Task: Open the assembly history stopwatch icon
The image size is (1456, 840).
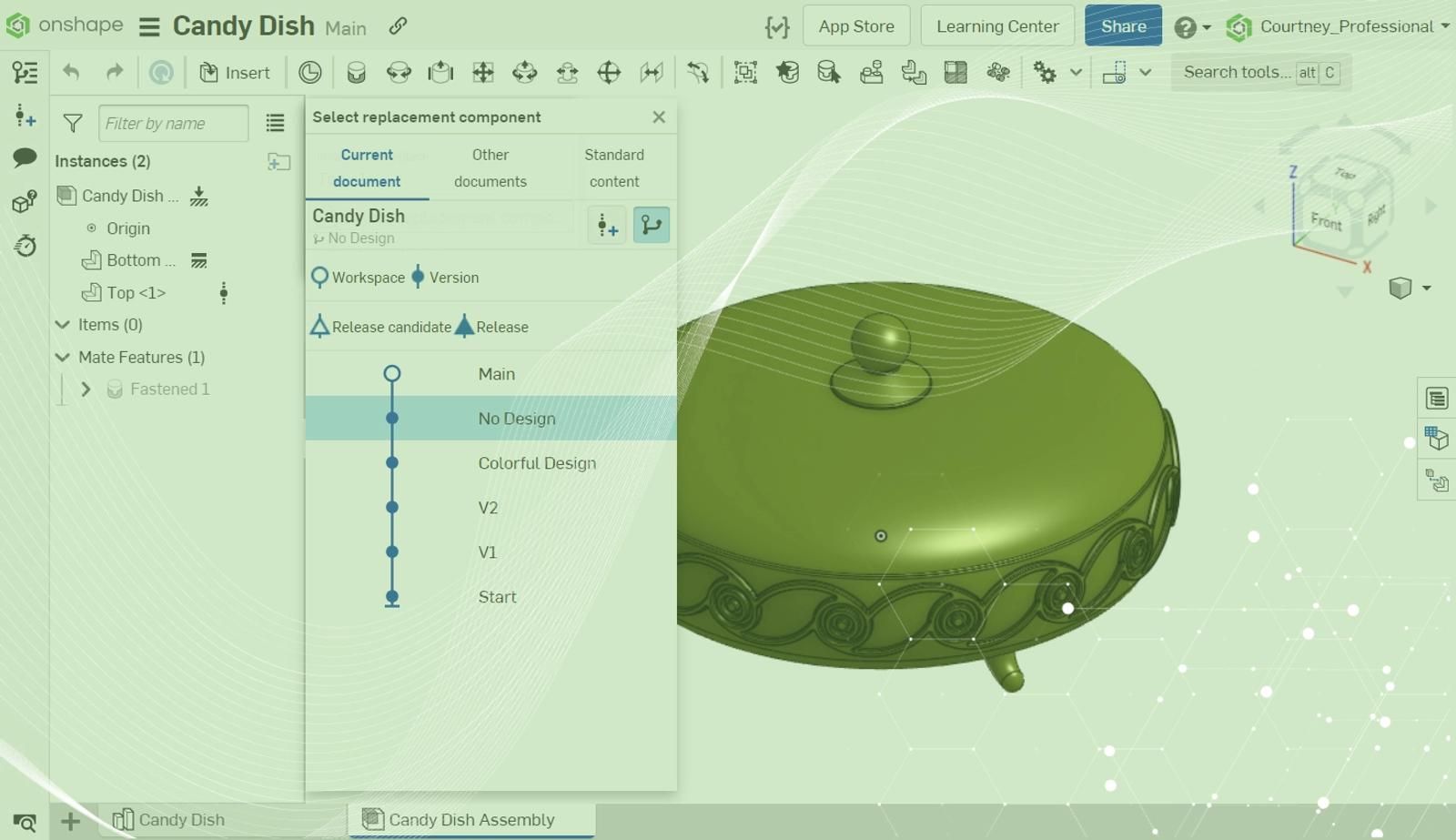Action: 25,245
